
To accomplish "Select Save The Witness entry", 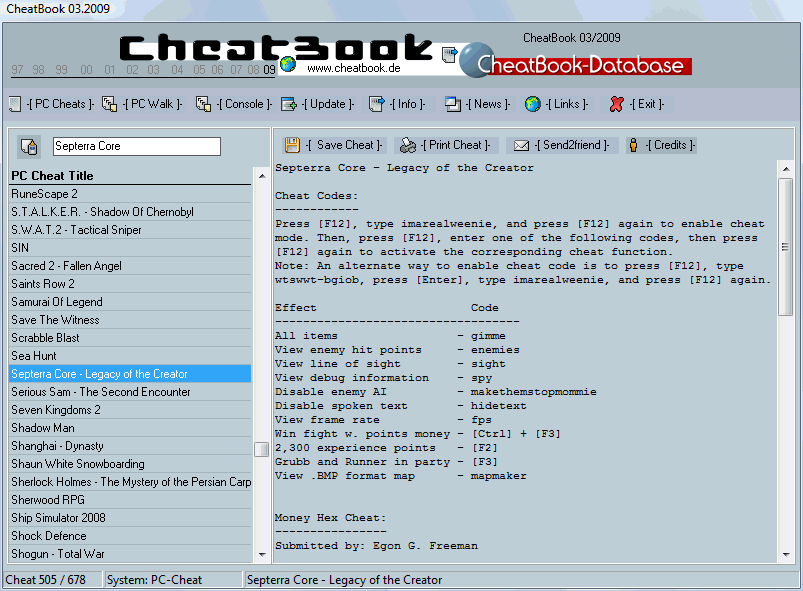I will pos(131,320).
